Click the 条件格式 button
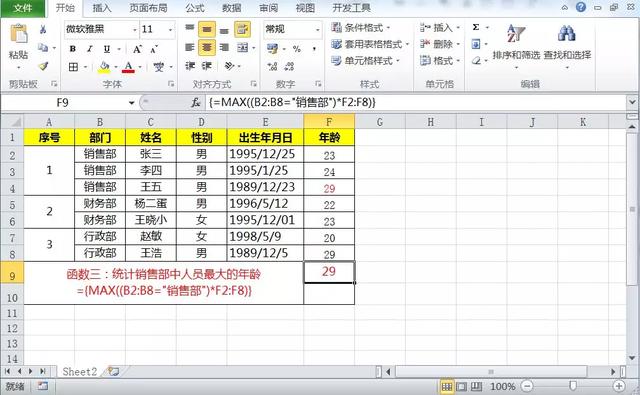 click(360, 28)
